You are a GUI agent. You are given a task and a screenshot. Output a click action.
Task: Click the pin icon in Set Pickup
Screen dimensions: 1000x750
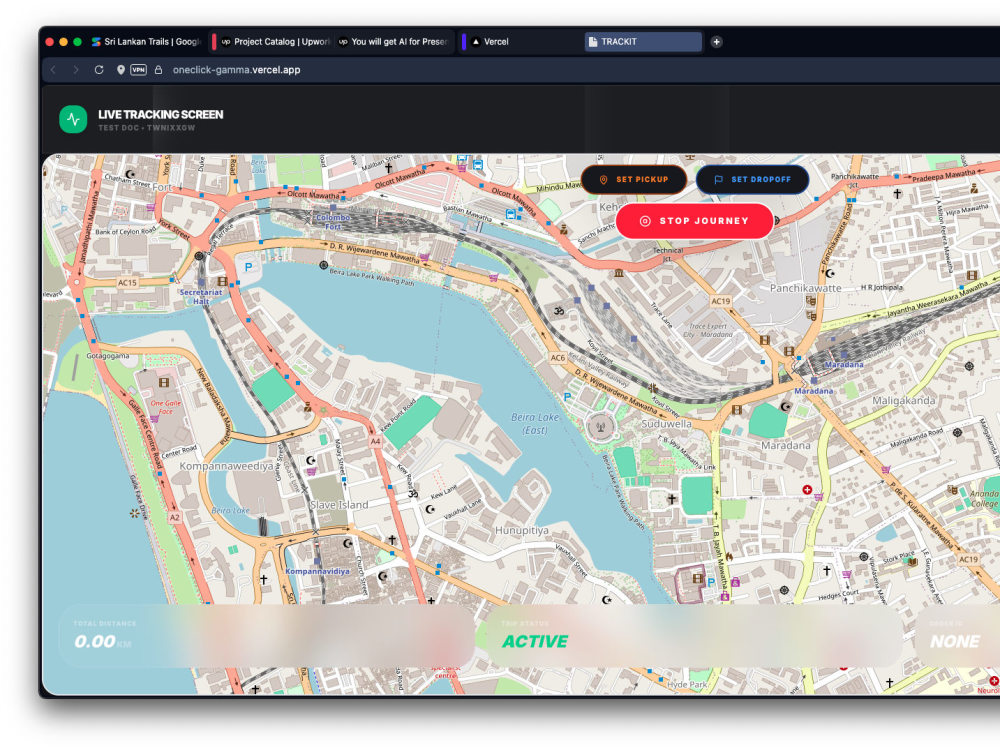(x=603, y=180)
